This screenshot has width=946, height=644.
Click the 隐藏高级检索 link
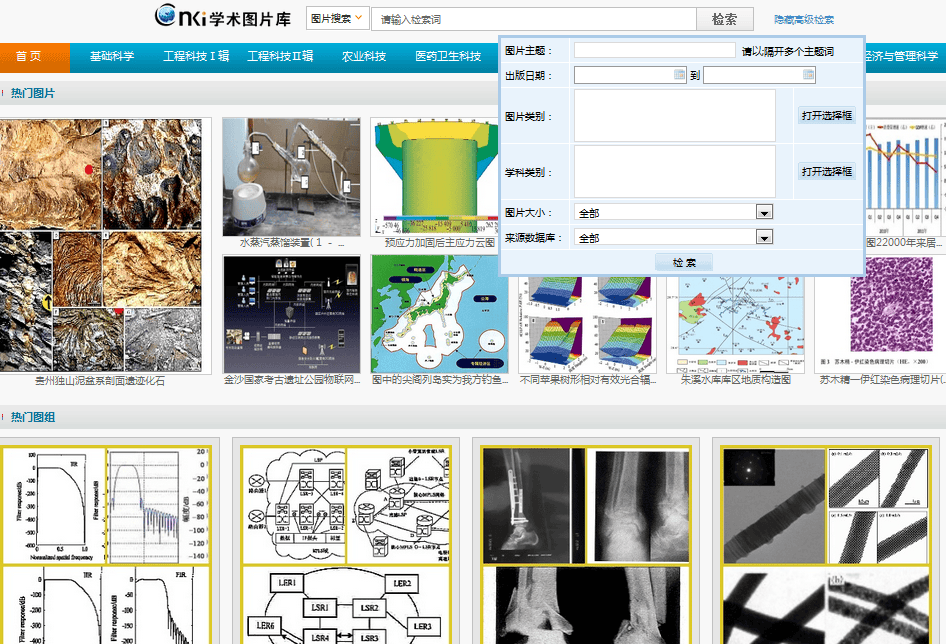[803, 20]
